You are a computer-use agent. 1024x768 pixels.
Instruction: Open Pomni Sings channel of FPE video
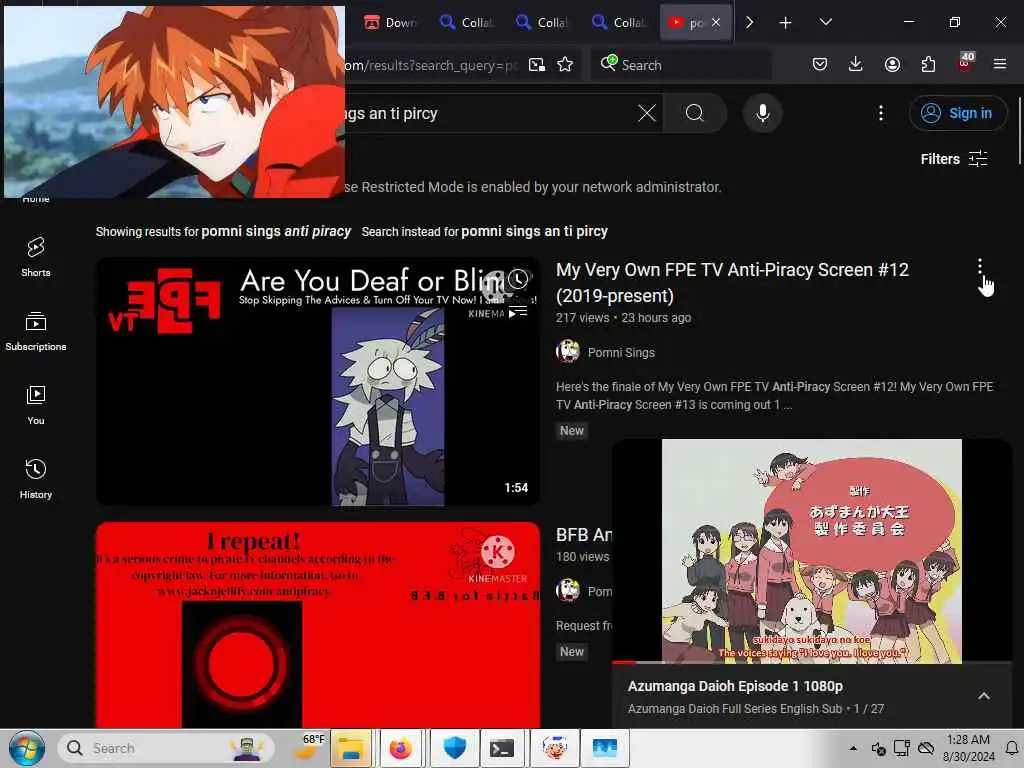pos(621,353)
